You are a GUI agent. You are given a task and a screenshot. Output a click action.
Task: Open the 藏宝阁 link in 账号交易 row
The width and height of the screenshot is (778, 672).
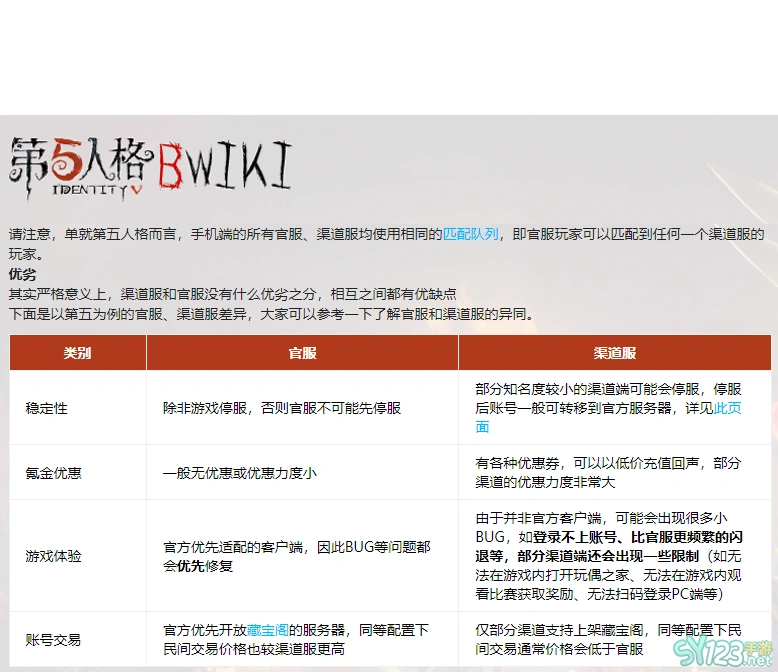tap(267, 630)
